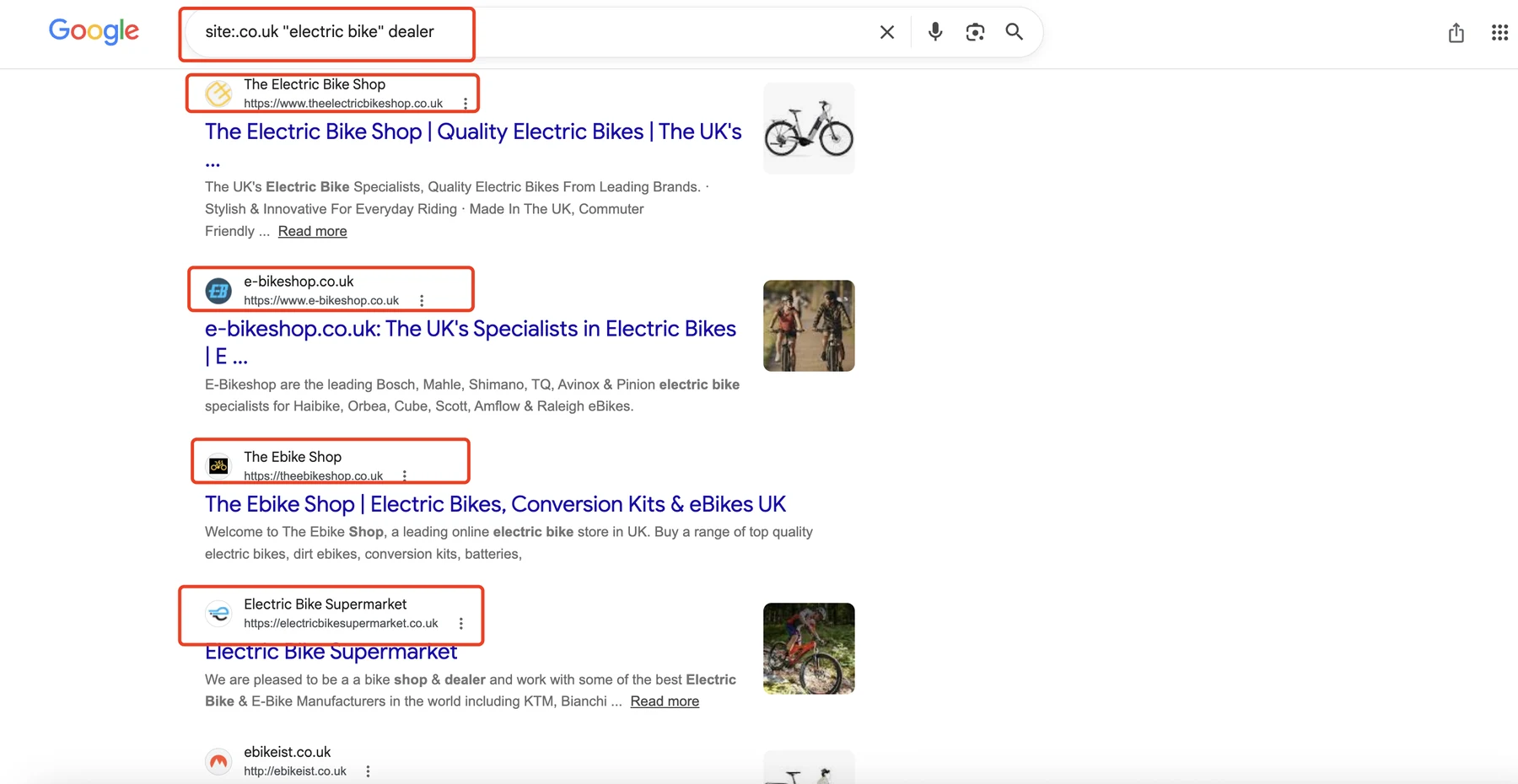Click the https://www.theelectricbikeshop.co.uk URL

click(x=343, y=104)
